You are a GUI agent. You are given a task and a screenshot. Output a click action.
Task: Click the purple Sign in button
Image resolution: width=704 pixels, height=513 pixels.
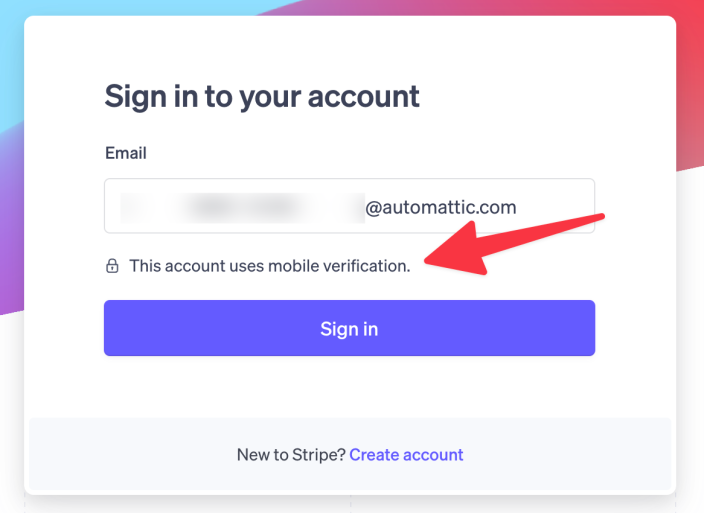(x=349, y=328)
